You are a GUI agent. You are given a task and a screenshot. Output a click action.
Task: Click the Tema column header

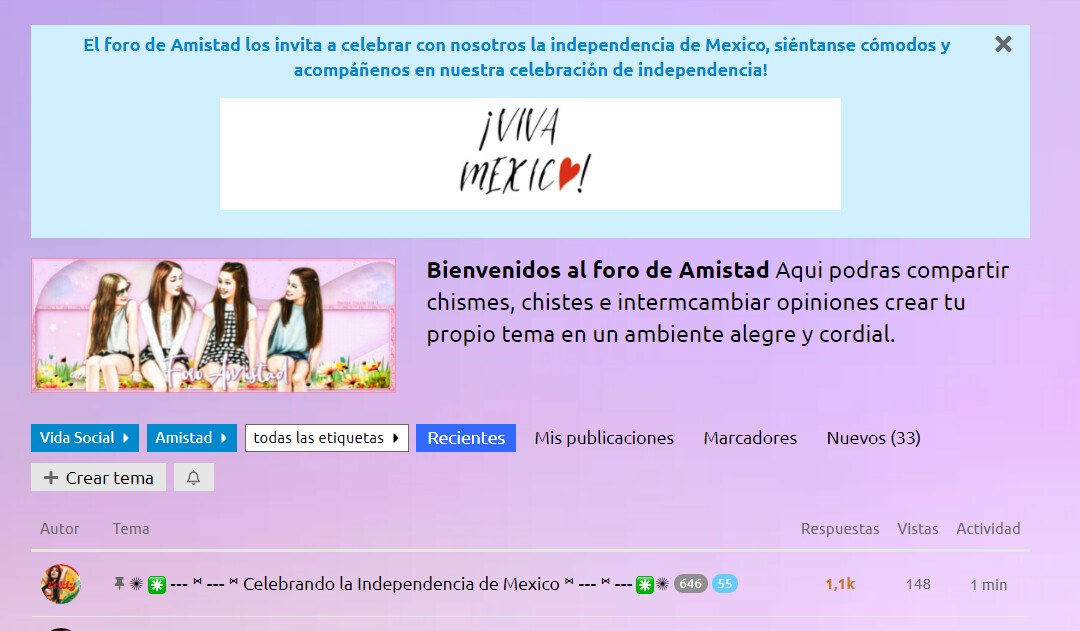pos(131,528)
